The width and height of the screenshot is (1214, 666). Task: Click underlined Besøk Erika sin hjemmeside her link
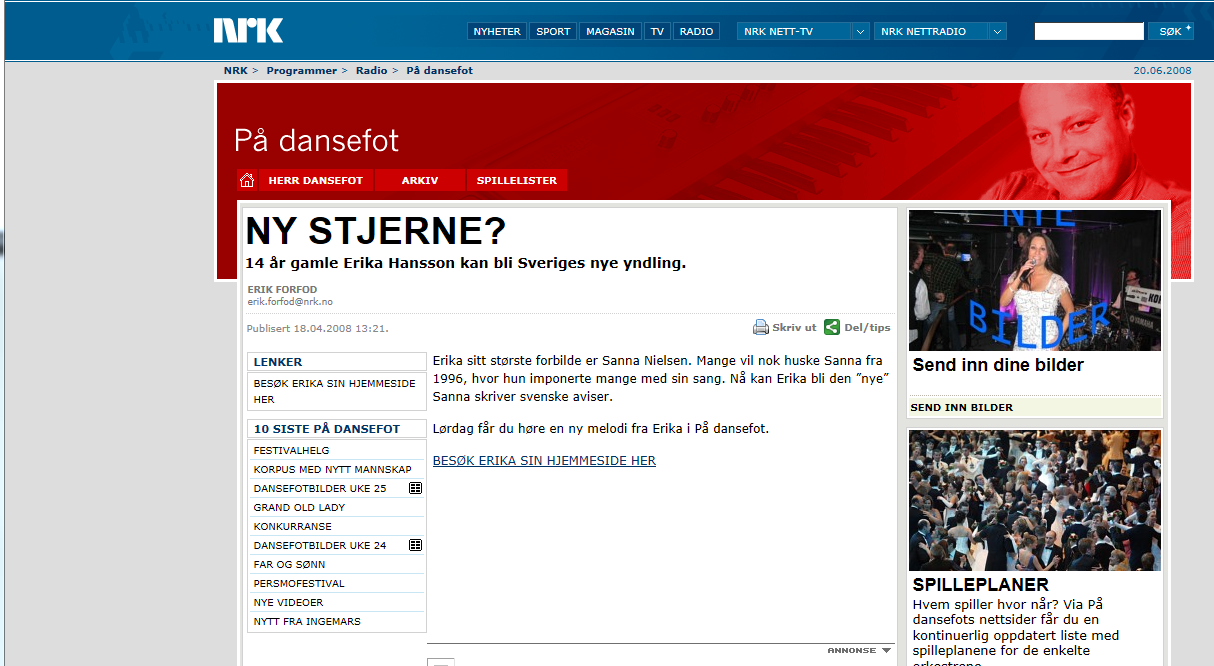click(544, 461)
